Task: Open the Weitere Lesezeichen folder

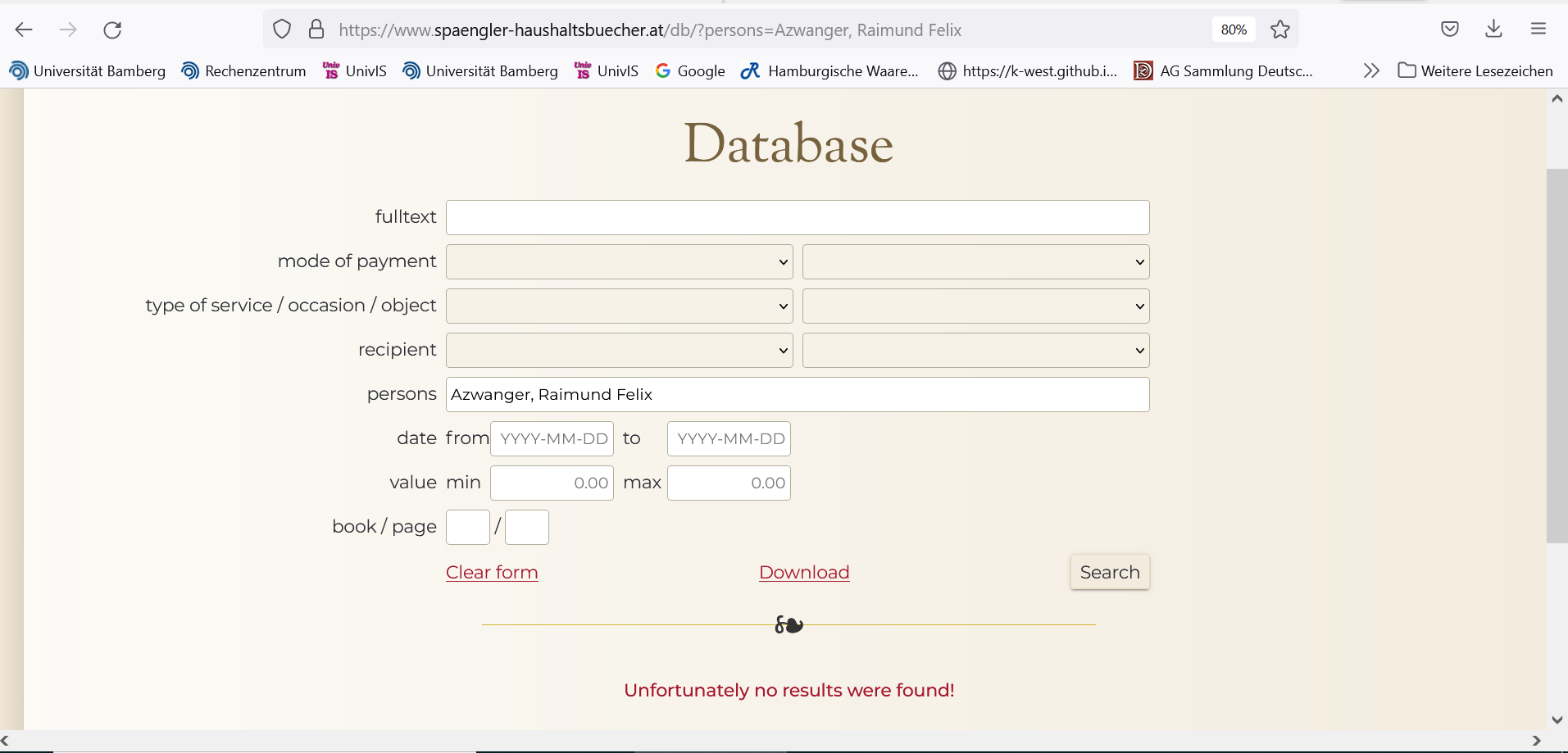Action: pos(1475,71)
